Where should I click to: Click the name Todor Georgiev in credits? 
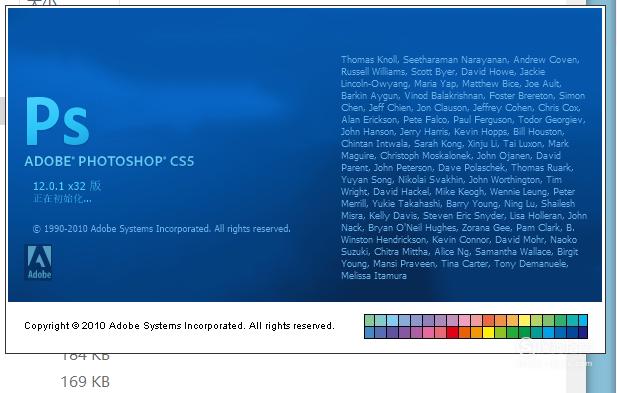[x=550, y=120]
